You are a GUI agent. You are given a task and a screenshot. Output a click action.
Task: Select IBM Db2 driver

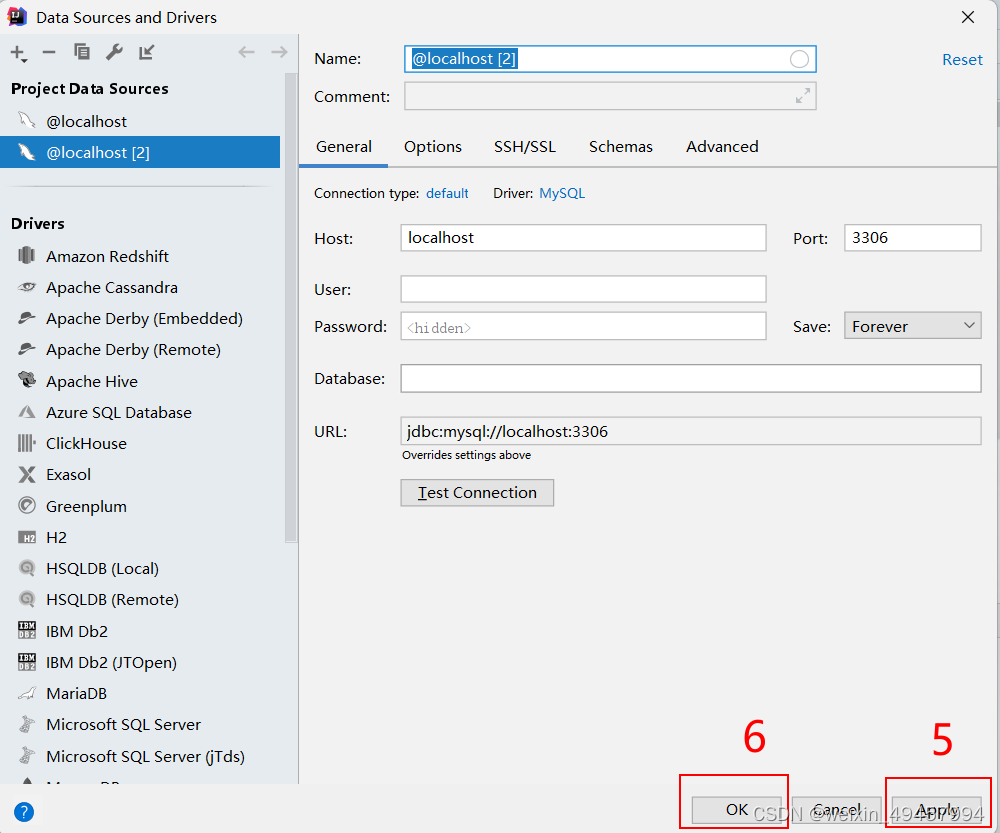140,631
